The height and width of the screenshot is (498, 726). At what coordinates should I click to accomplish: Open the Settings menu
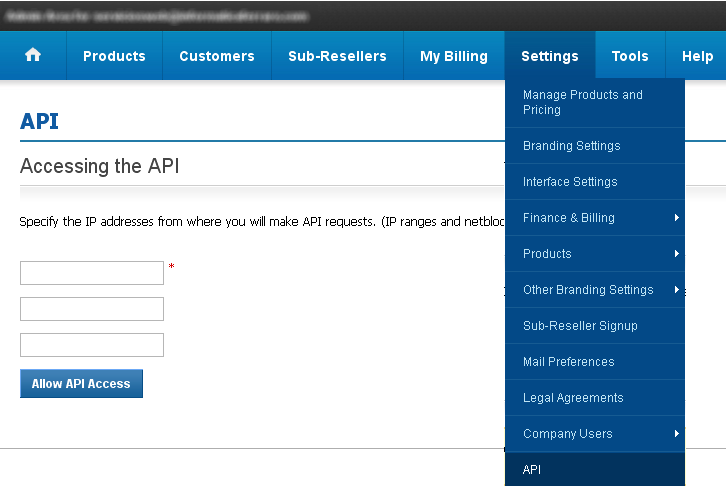pyautogui.click(x=550, y=56)
